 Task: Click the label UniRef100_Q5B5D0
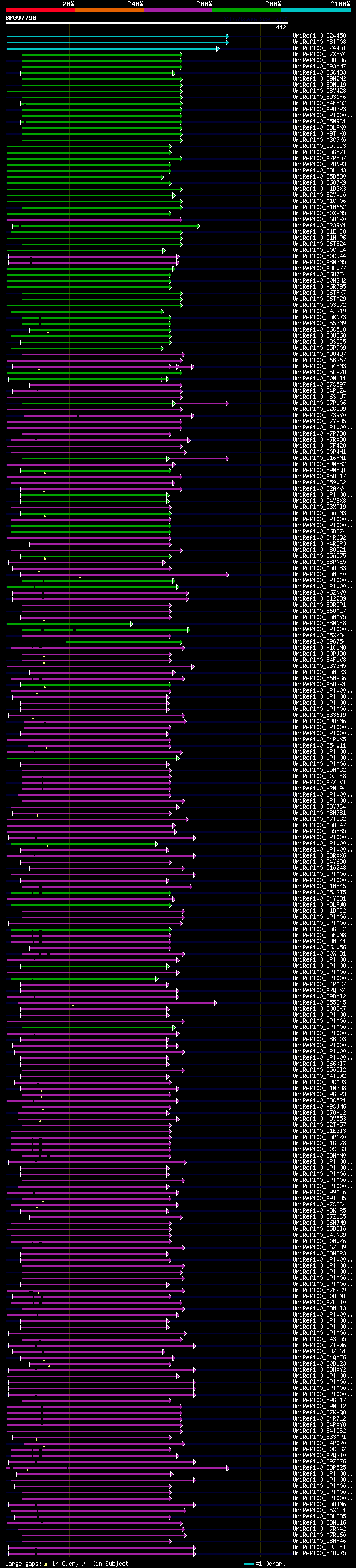319,176
